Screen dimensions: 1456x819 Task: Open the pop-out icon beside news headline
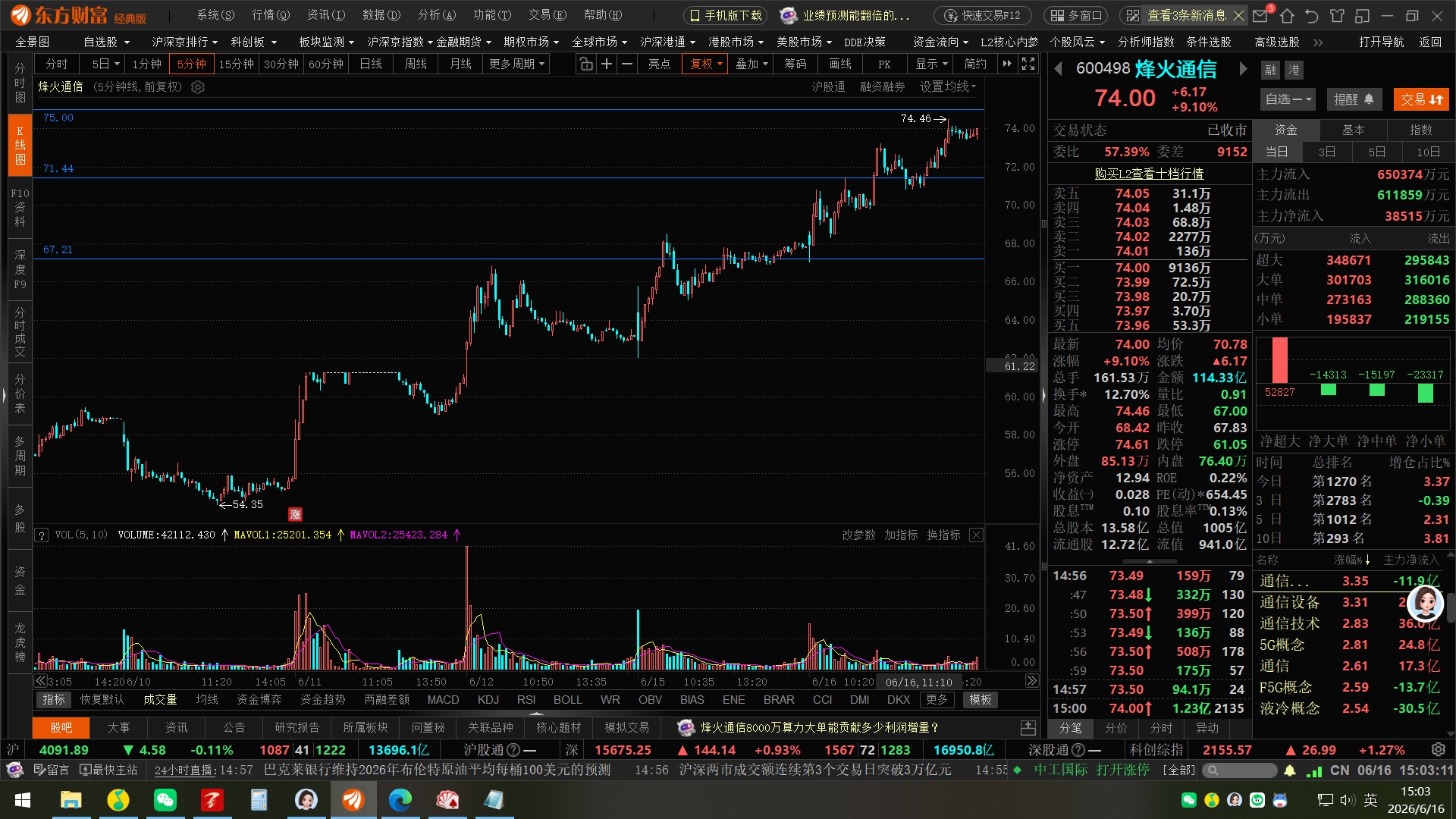pos(1028,728)
